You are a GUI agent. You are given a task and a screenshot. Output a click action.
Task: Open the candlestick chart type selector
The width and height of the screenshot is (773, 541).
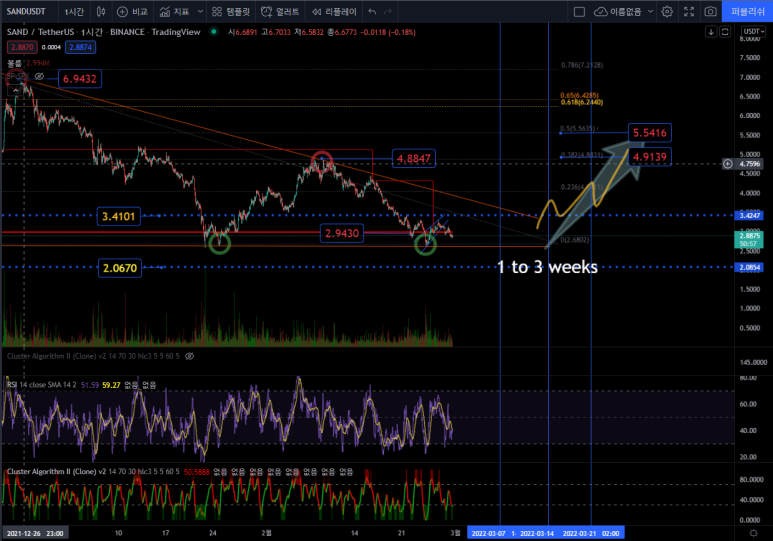click(x=101, y=11)
